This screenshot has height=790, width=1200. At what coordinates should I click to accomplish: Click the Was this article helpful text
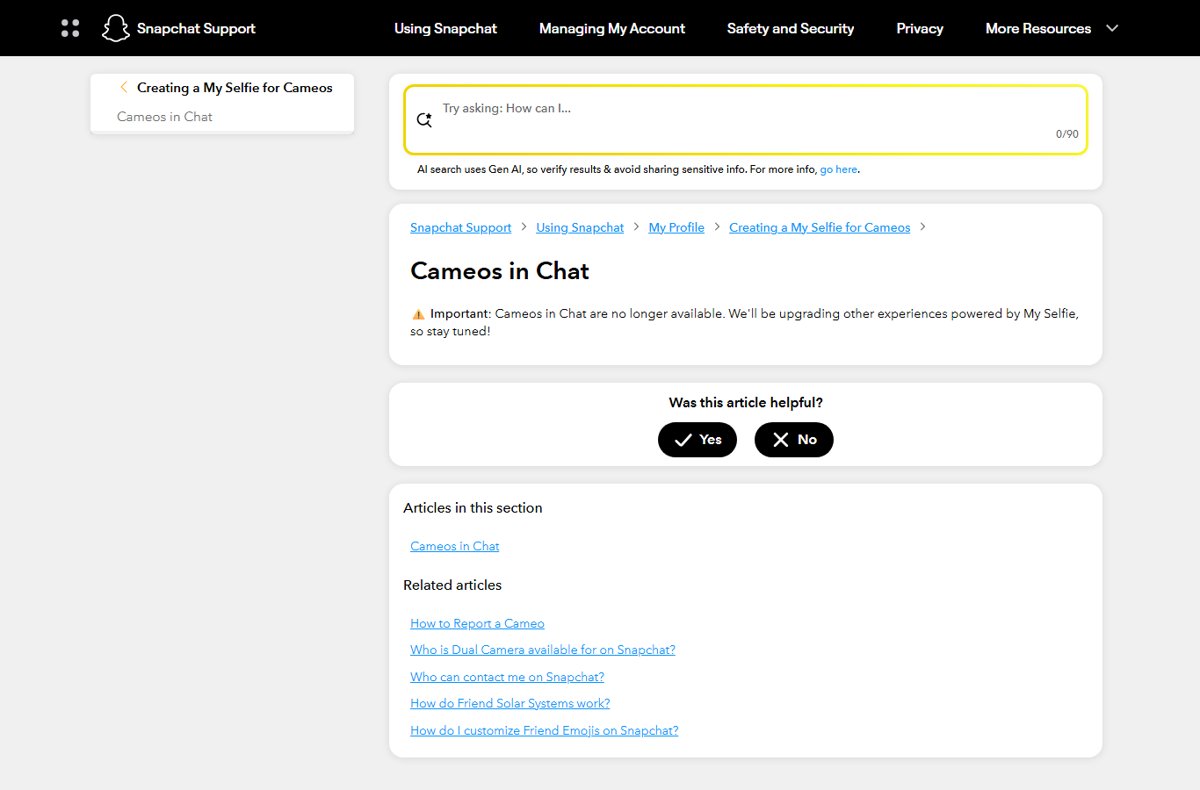point(746,403)
